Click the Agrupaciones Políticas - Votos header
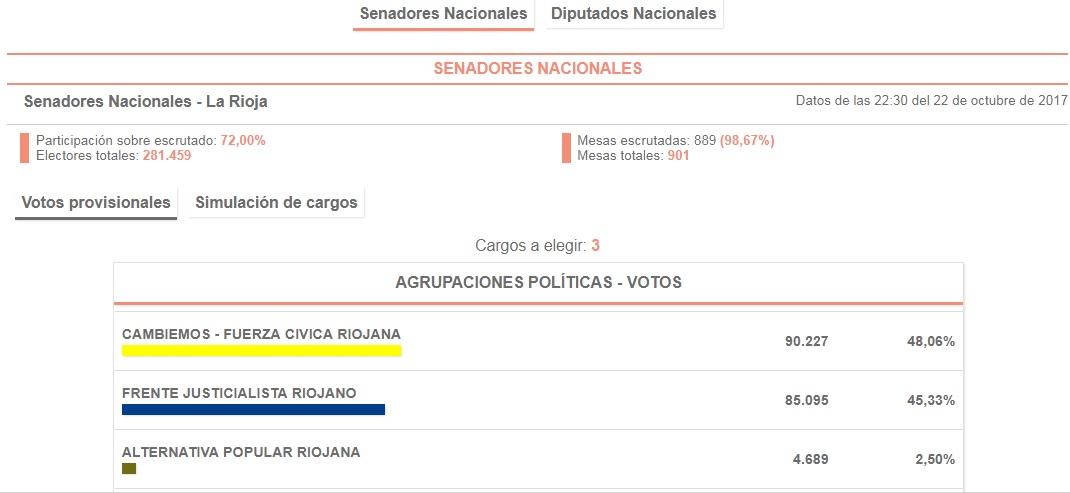The image size is (1070, 493). point(538,283)
